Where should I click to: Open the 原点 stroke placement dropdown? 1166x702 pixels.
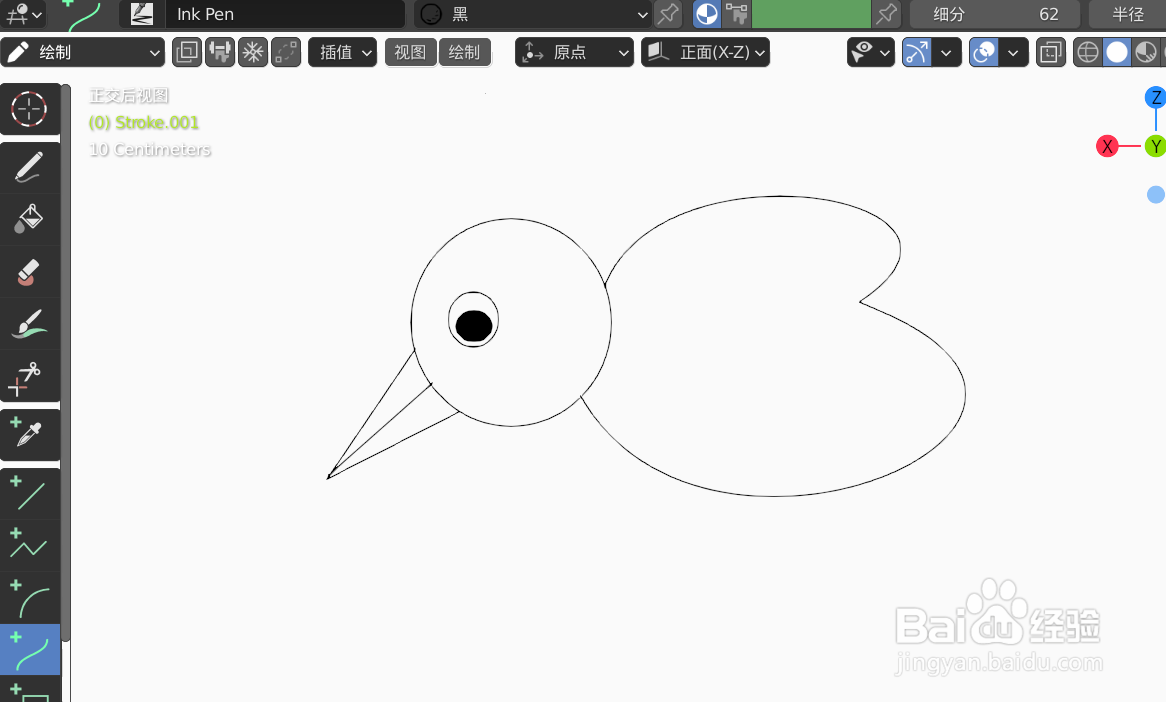click(x=574, y=52)
